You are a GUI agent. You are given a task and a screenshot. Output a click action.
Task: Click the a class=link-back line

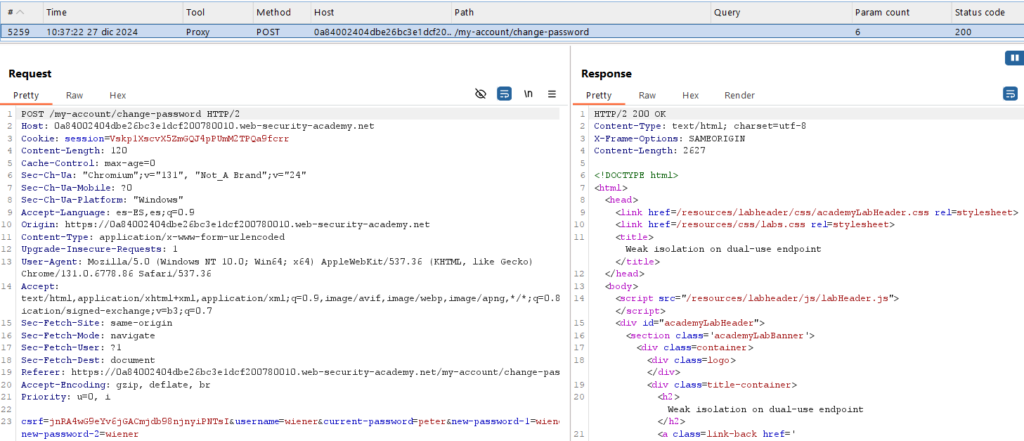pyautogui.click(x=727, y=434)
